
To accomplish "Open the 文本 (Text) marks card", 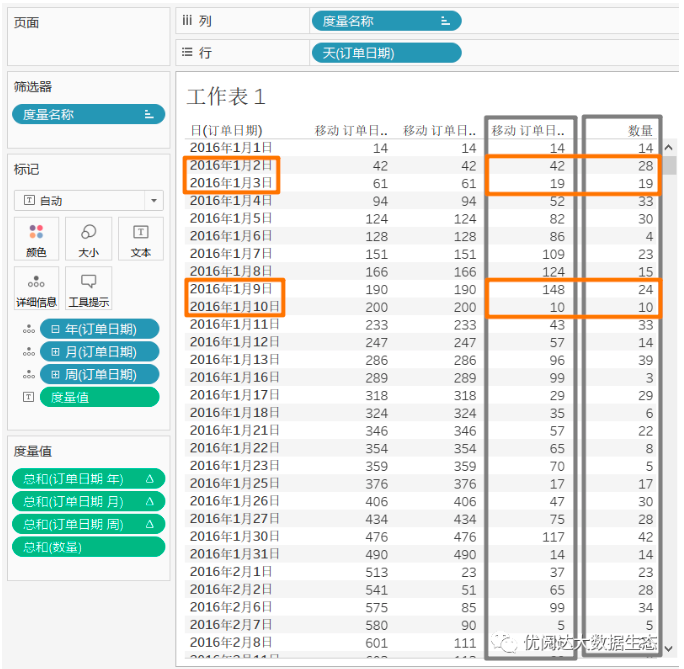I will click(141, 240).
